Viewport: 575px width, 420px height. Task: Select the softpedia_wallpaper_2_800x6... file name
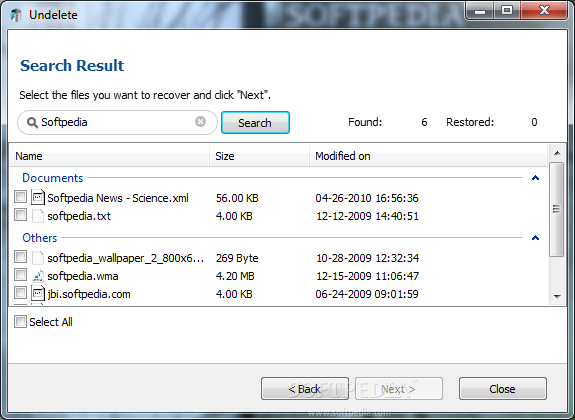point(125,258)
